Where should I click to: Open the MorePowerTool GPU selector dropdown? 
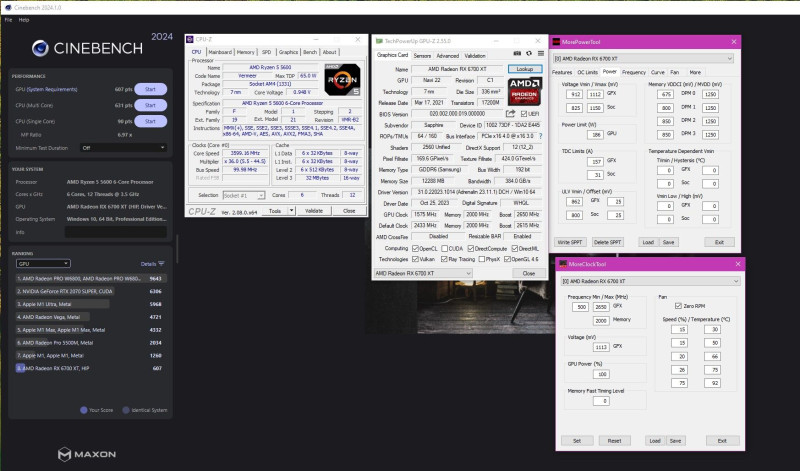click(x=643, y=59)
